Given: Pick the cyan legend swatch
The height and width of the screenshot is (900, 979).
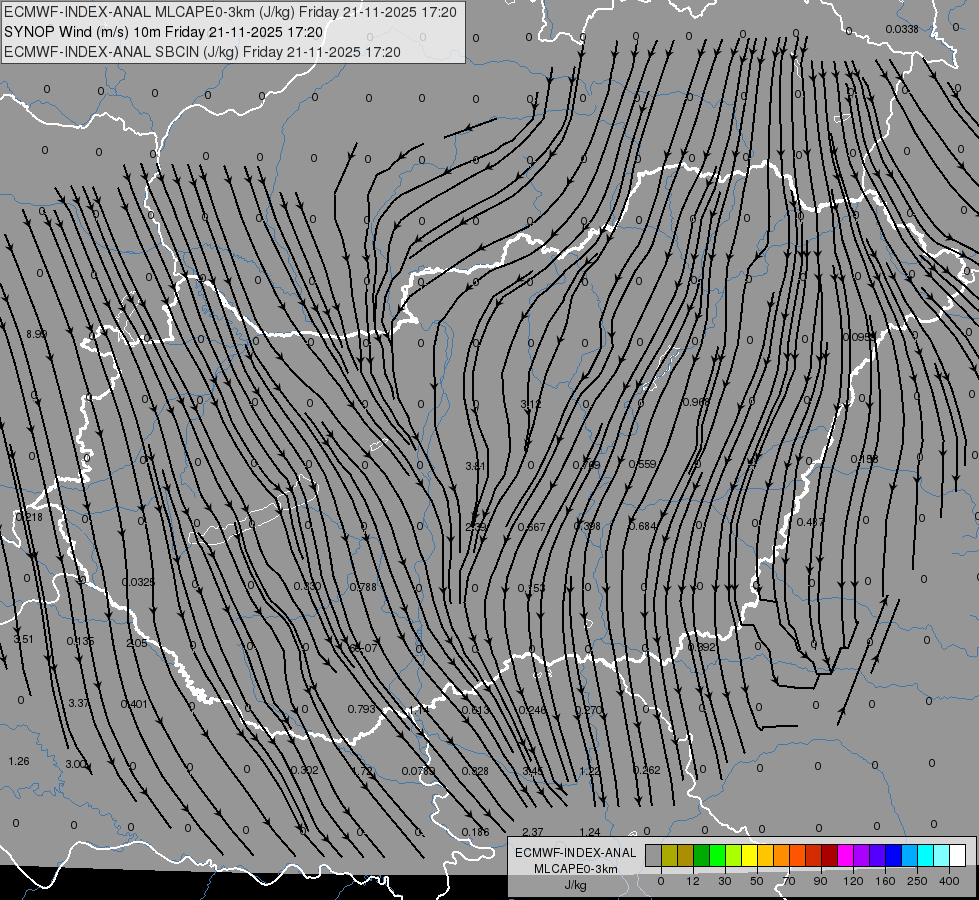Looking at the screenshot, I should pyautogui.click(x=925, y=856).
